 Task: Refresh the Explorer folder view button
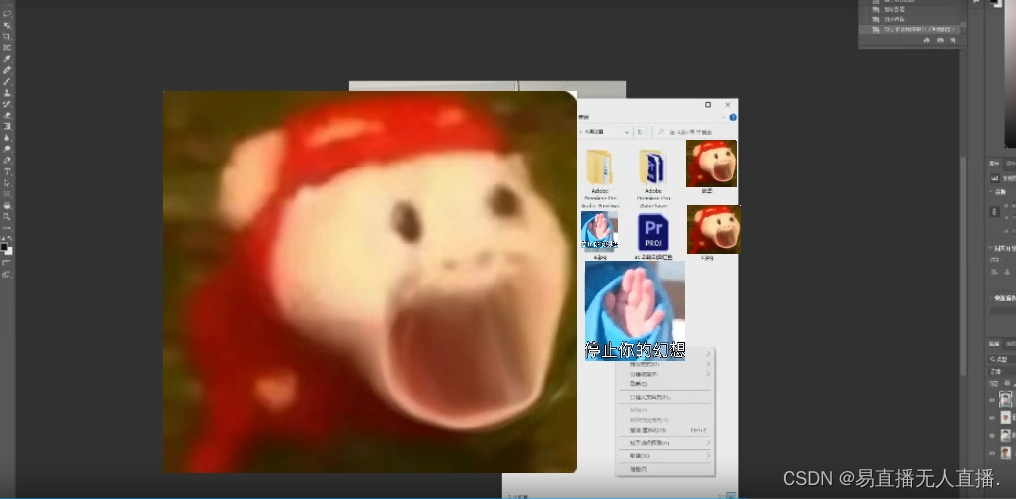pyautogui.click(x=640, y=132)
